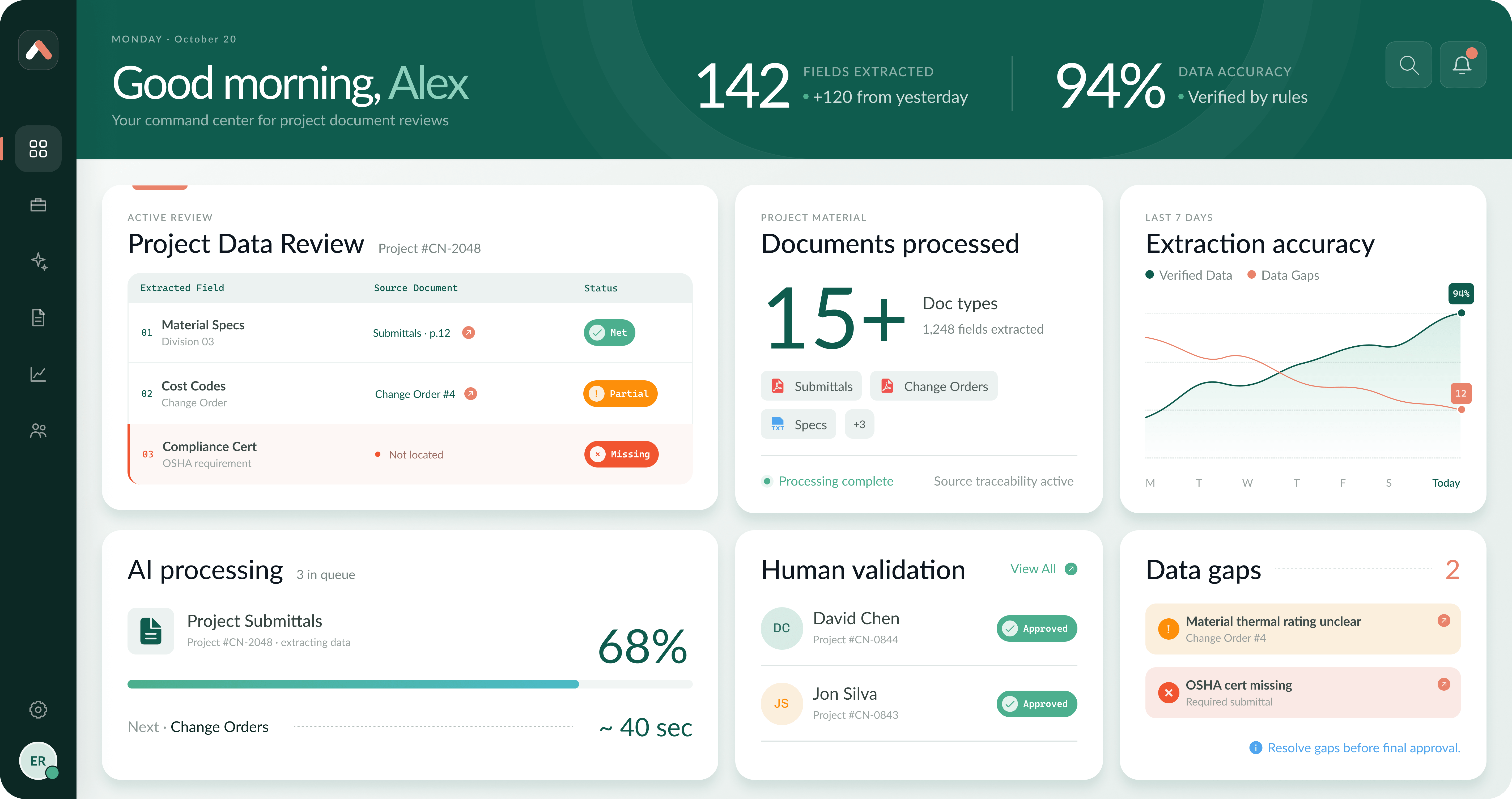Open Submittals p.12 source link arrow
Screen dimensions: 1512x799
pyautogui.click(x=468, y=333)
